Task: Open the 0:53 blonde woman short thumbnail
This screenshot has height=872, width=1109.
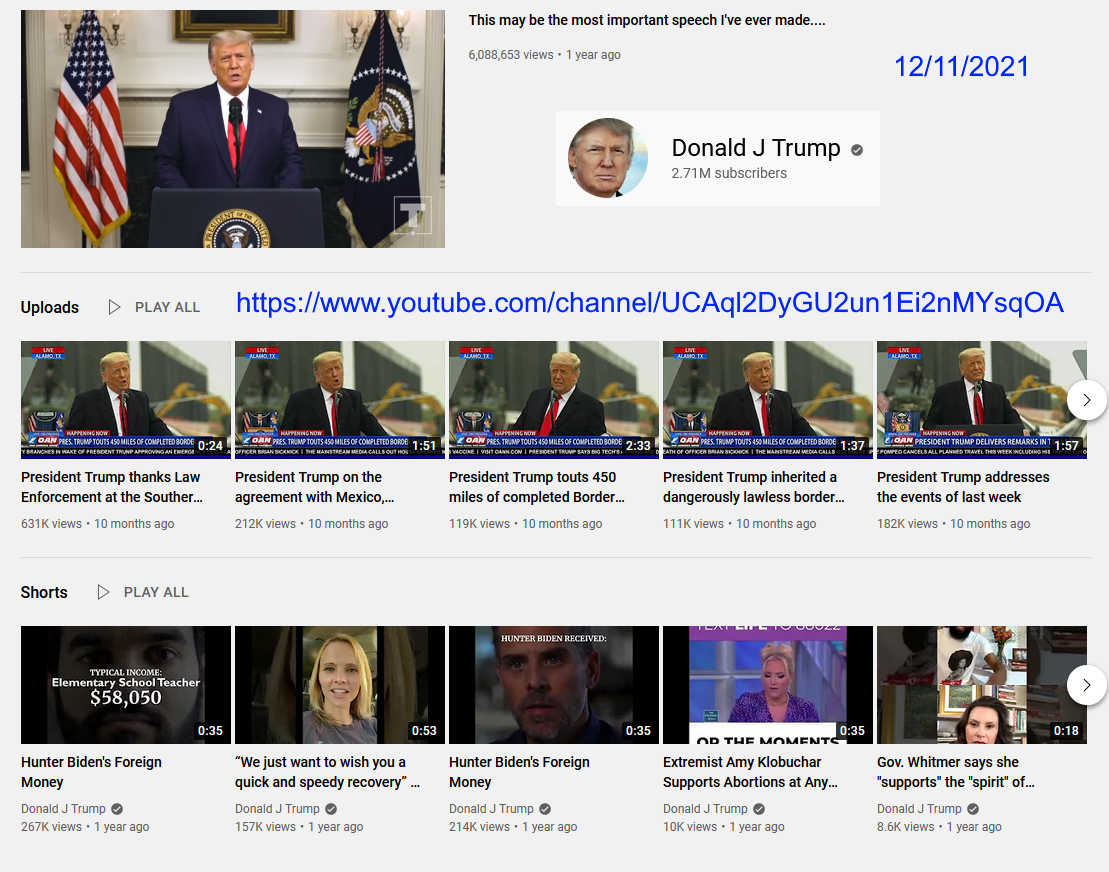Action: pos(339,685)
